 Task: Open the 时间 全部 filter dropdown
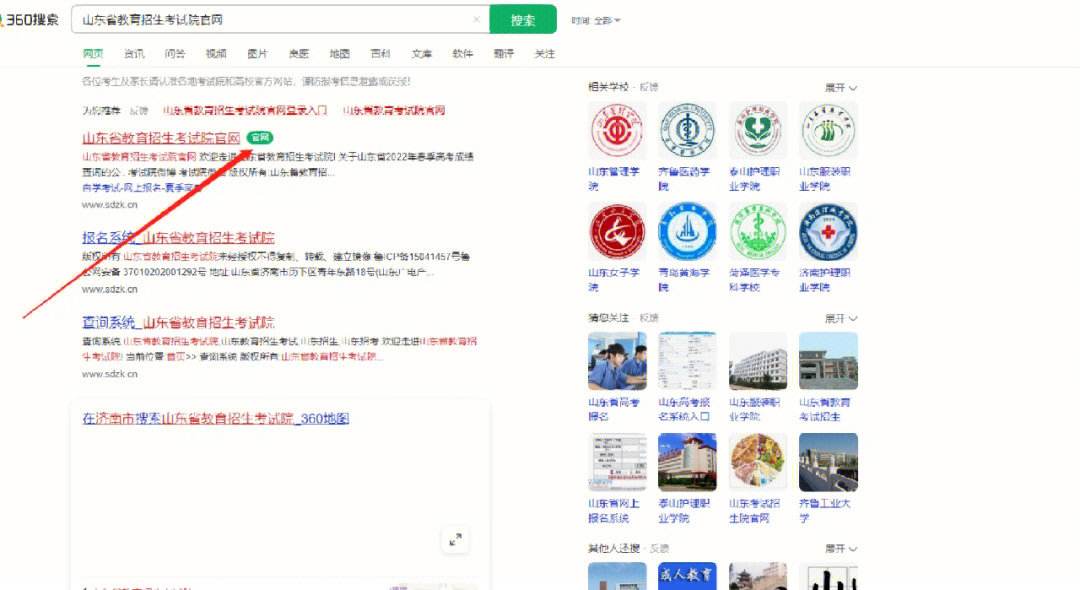596,21
